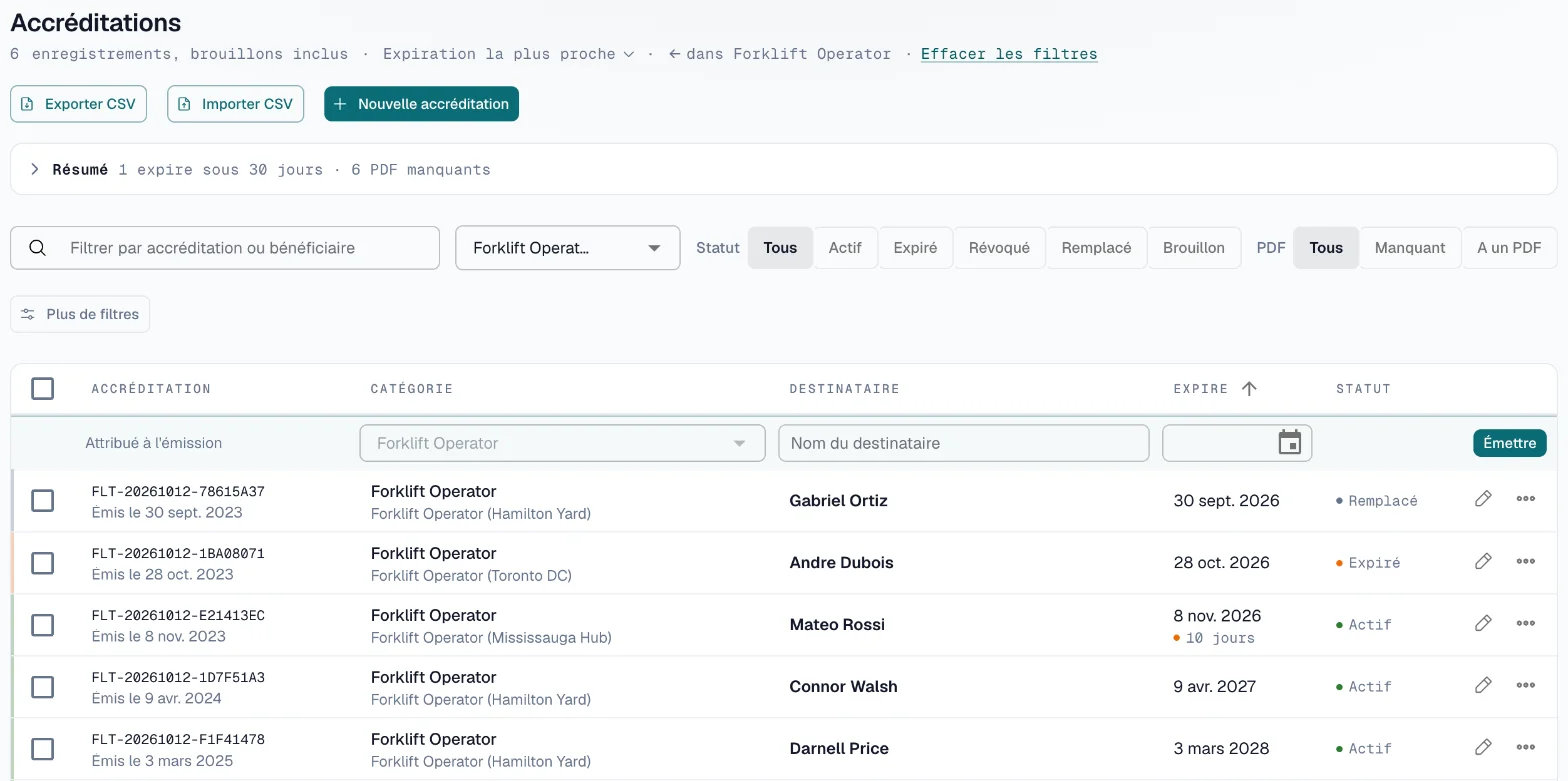This screenshot has height=781, width=1568.
Task: Open the calendar picker in Expire field
Action: click(x=1290, y=443)
